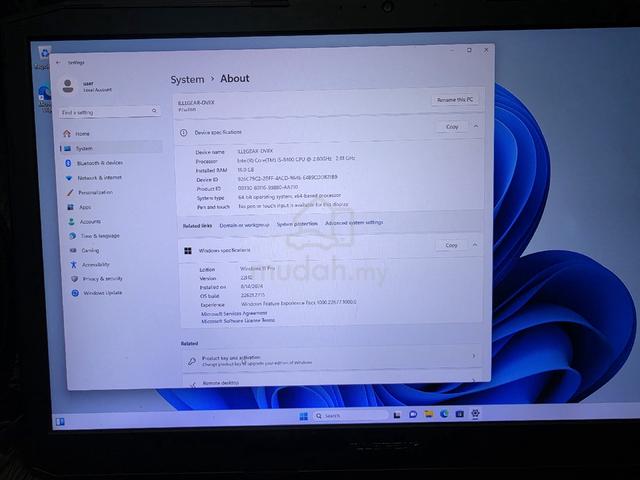640x480 pixels.
Task: Open Task View from the taskbar
Action: tap(397, 415)
